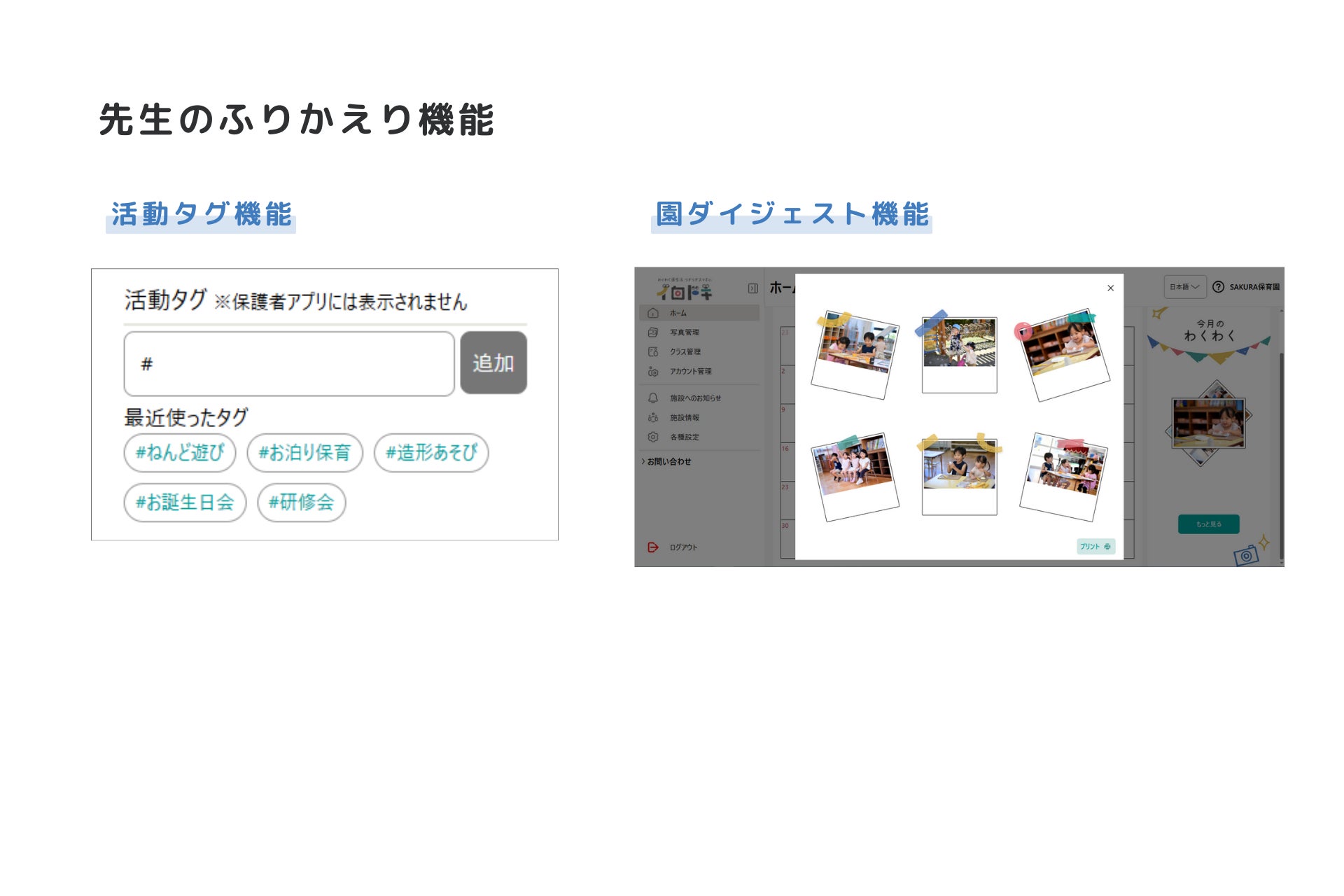Click the red logout arrow icon
1344x896 pixels.
(x=652, y=547)
